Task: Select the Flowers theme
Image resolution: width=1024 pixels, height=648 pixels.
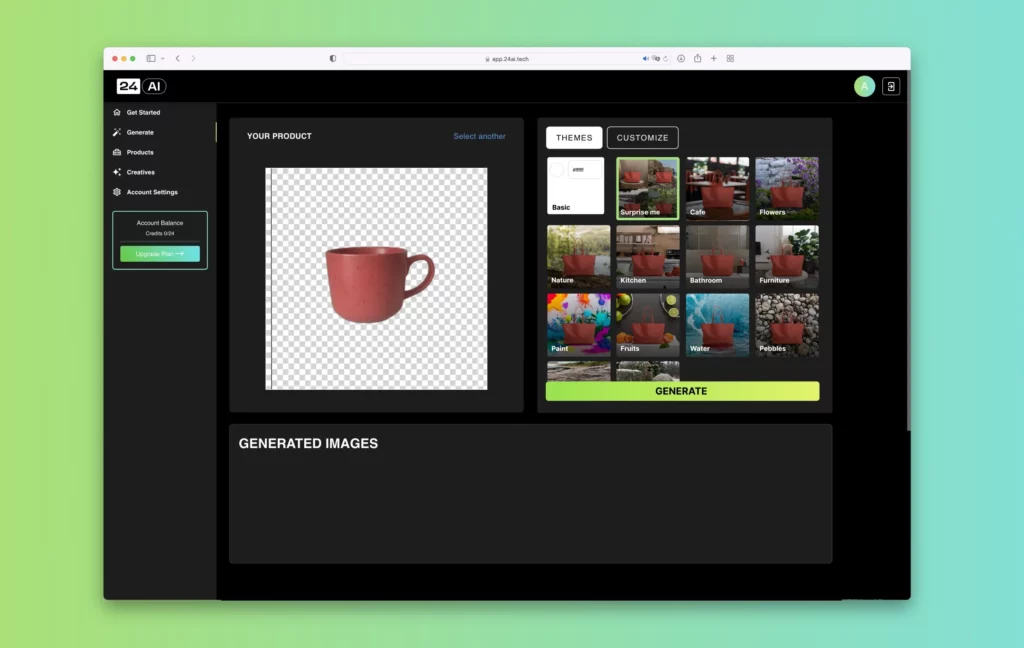Action: 787,188
